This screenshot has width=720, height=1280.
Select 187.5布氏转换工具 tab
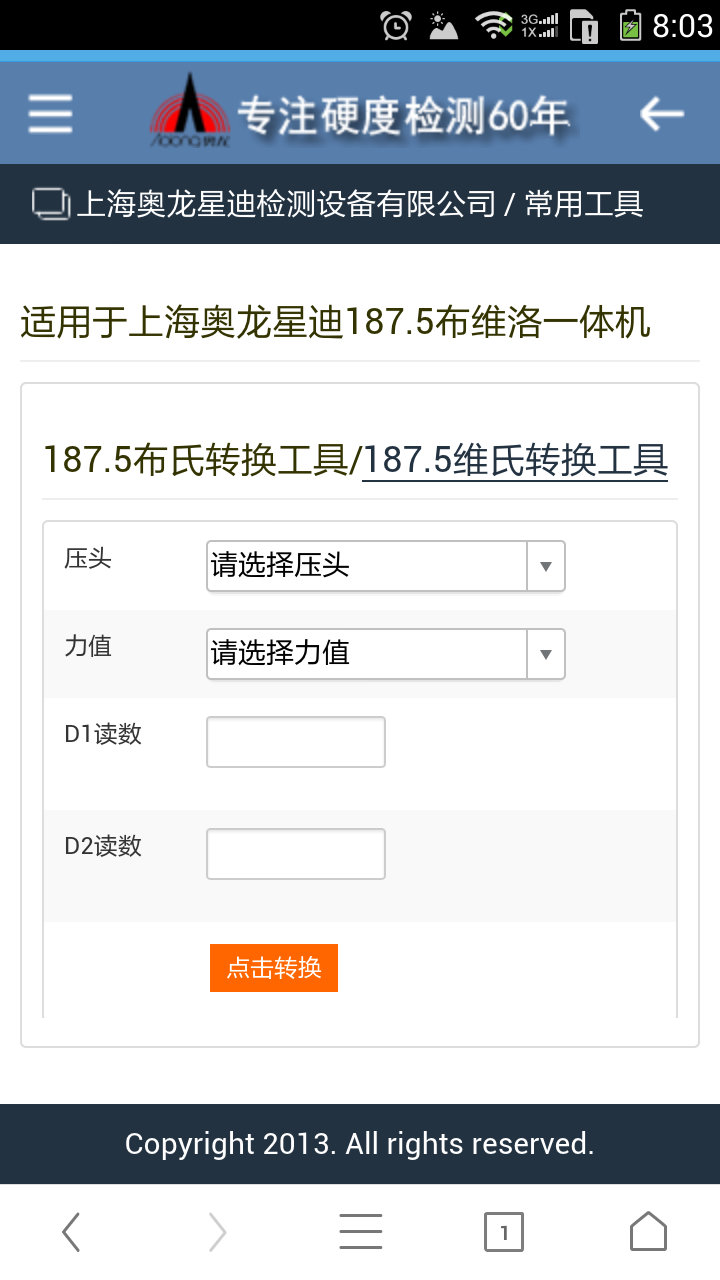[x=194, y=461]
